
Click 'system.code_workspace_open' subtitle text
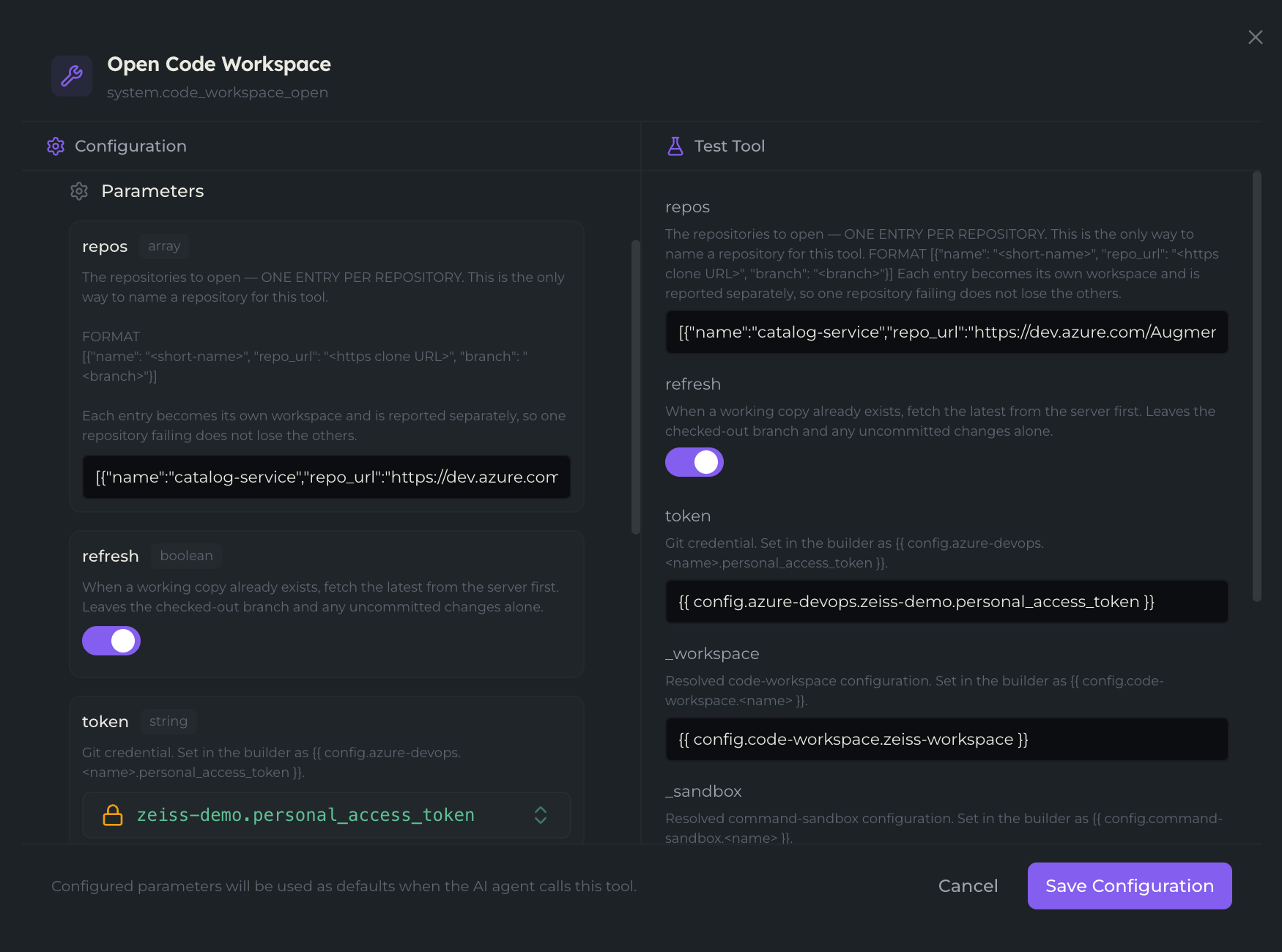tap(218, 93)
